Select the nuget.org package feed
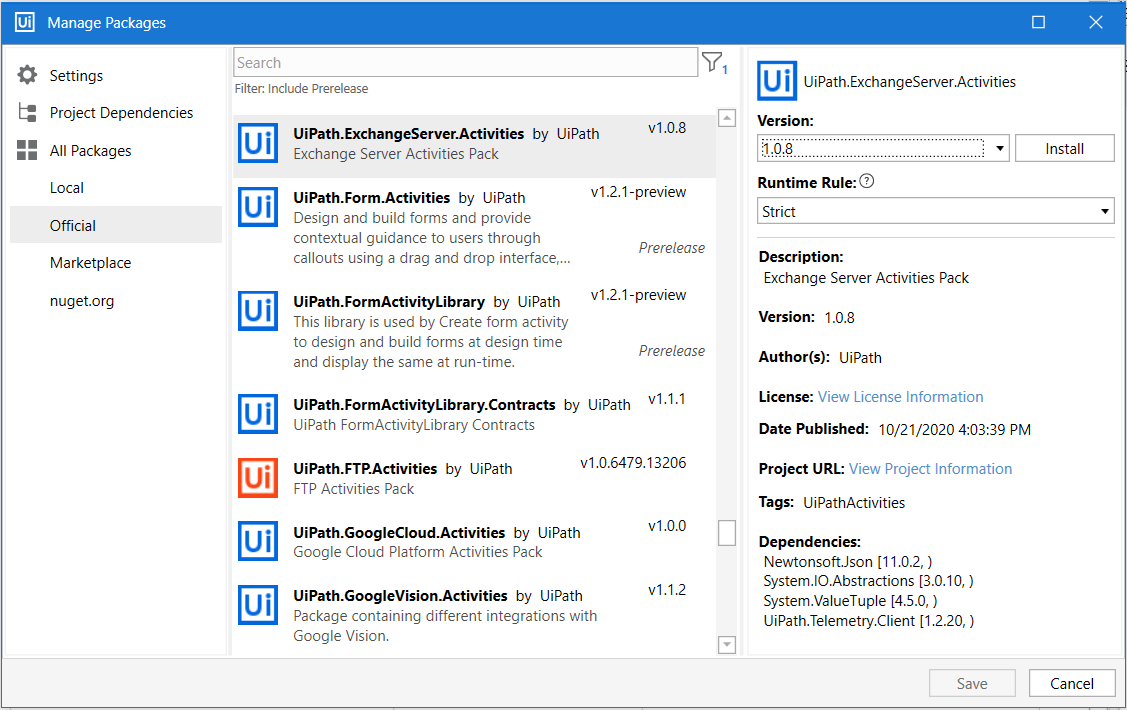The height and width of the screenshot is (710, 1127). click(x=82, y=301)
